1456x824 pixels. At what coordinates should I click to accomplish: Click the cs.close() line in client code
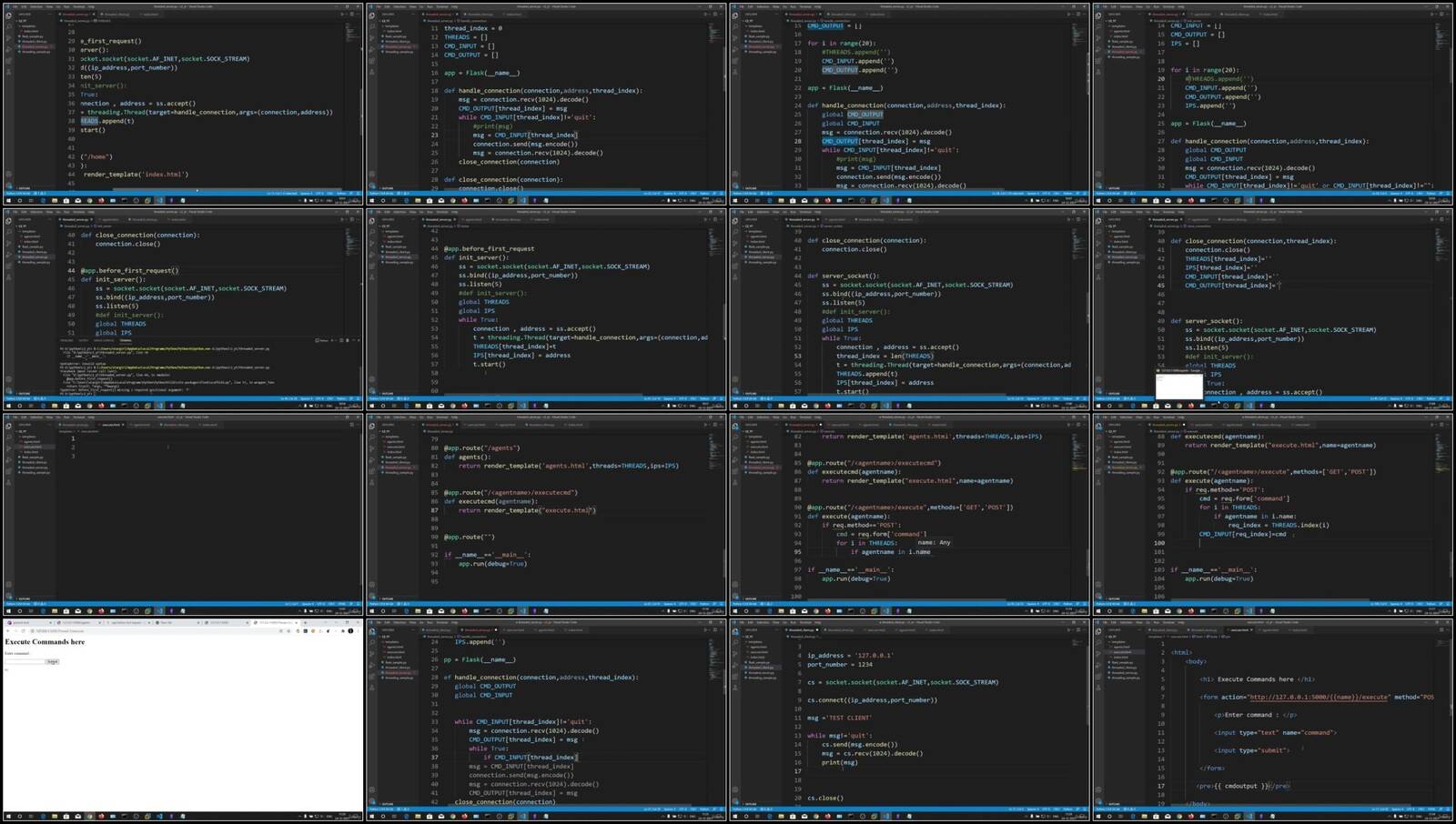tap(825, 798)
